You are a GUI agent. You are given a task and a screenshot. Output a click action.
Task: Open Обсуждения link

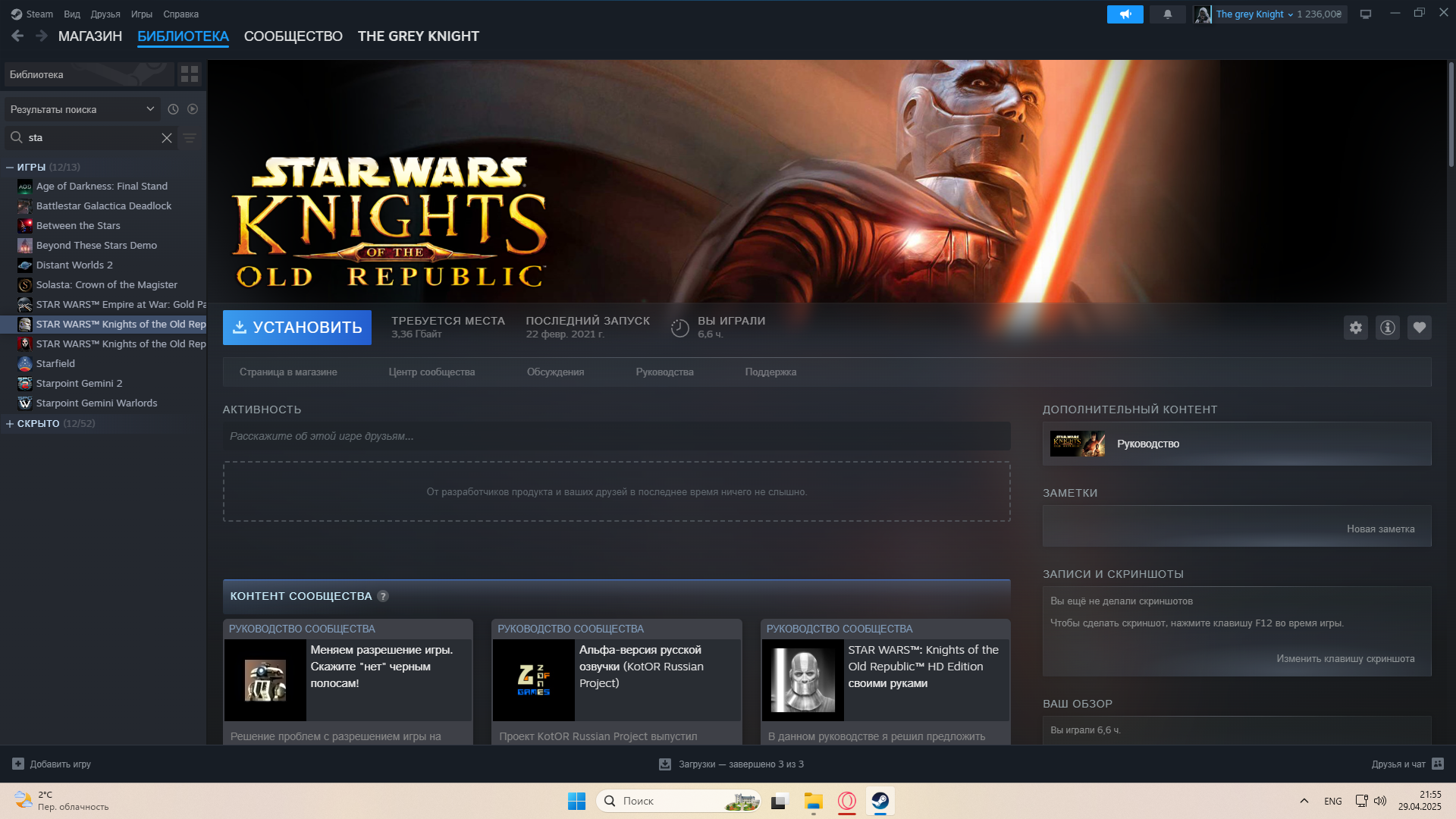555,372
